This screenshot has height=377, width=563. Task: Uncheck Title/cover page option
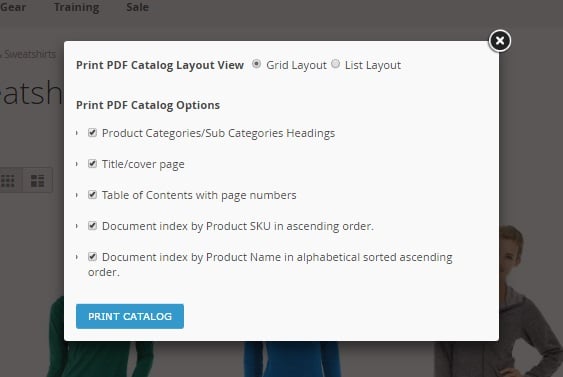click(92, 164)
